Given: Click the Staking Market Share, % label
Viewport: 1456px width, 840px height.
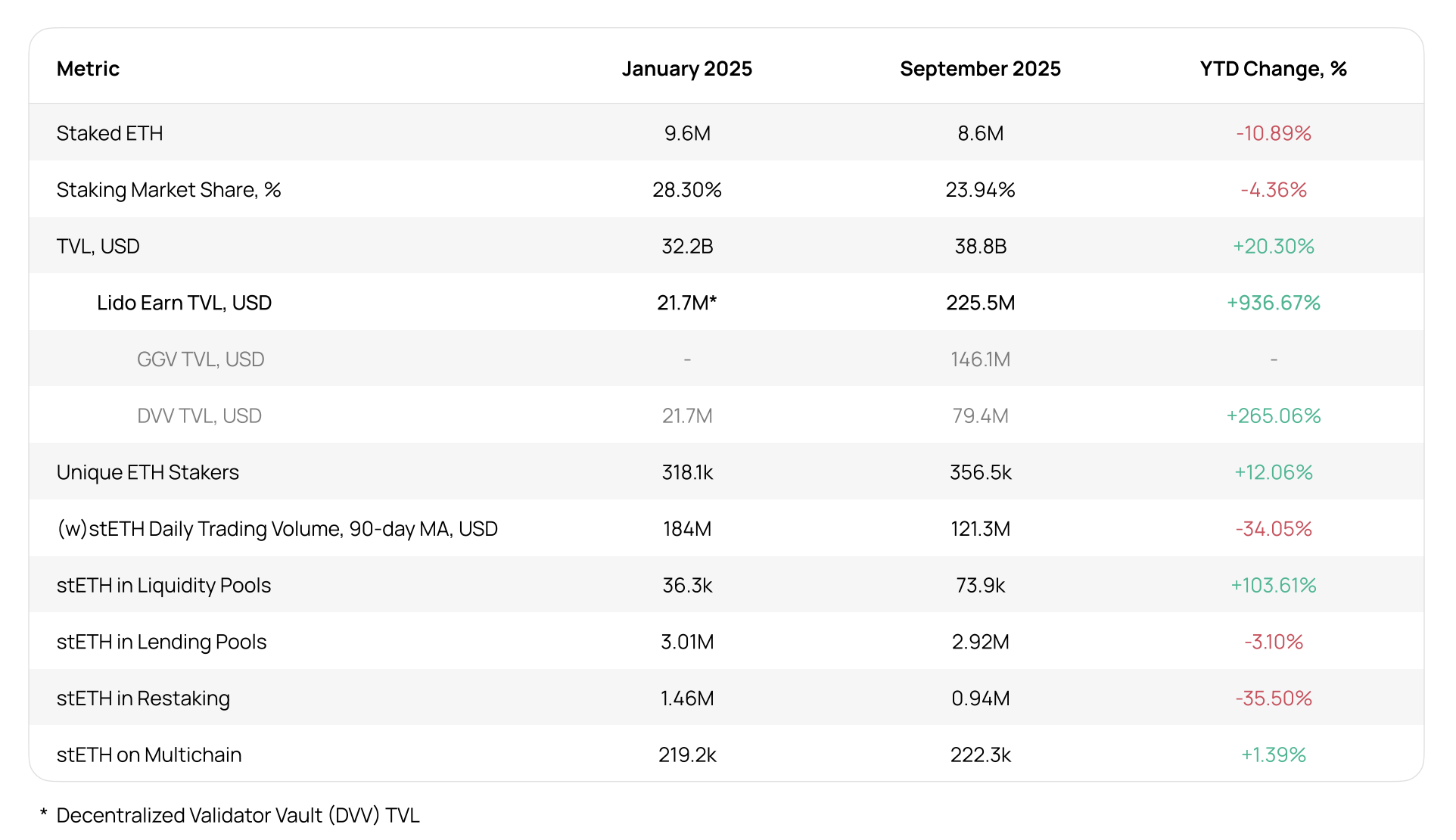Looking at the screenshot, I should coord(169,190).
